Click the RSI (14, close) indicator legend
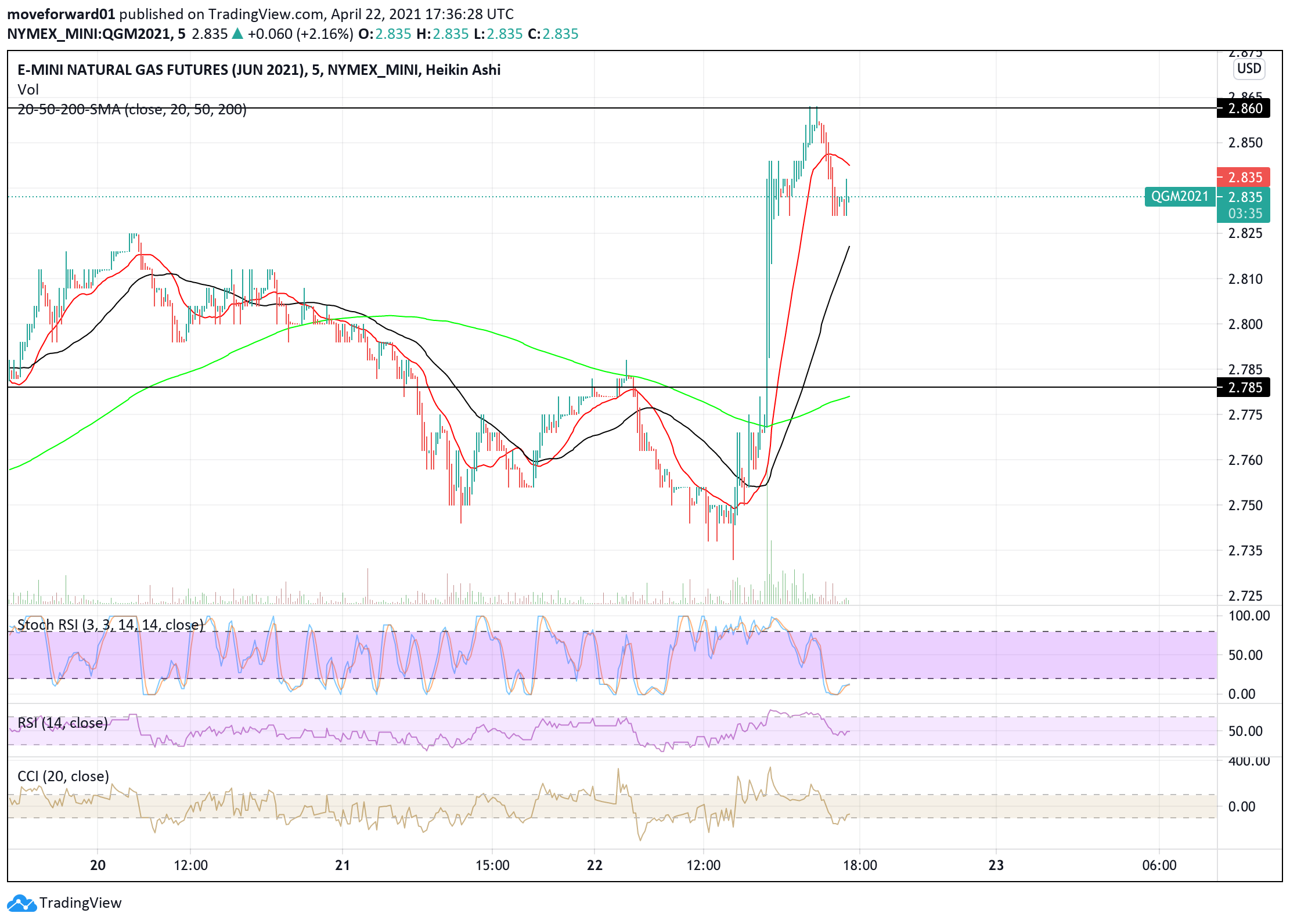Viewport: 1290px width, 924px height. click(63, 723)
